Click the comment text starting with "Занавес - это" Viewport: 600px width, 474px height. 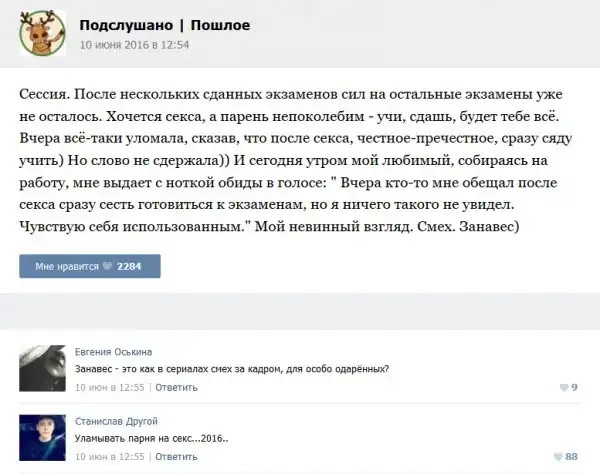point(231,369)
